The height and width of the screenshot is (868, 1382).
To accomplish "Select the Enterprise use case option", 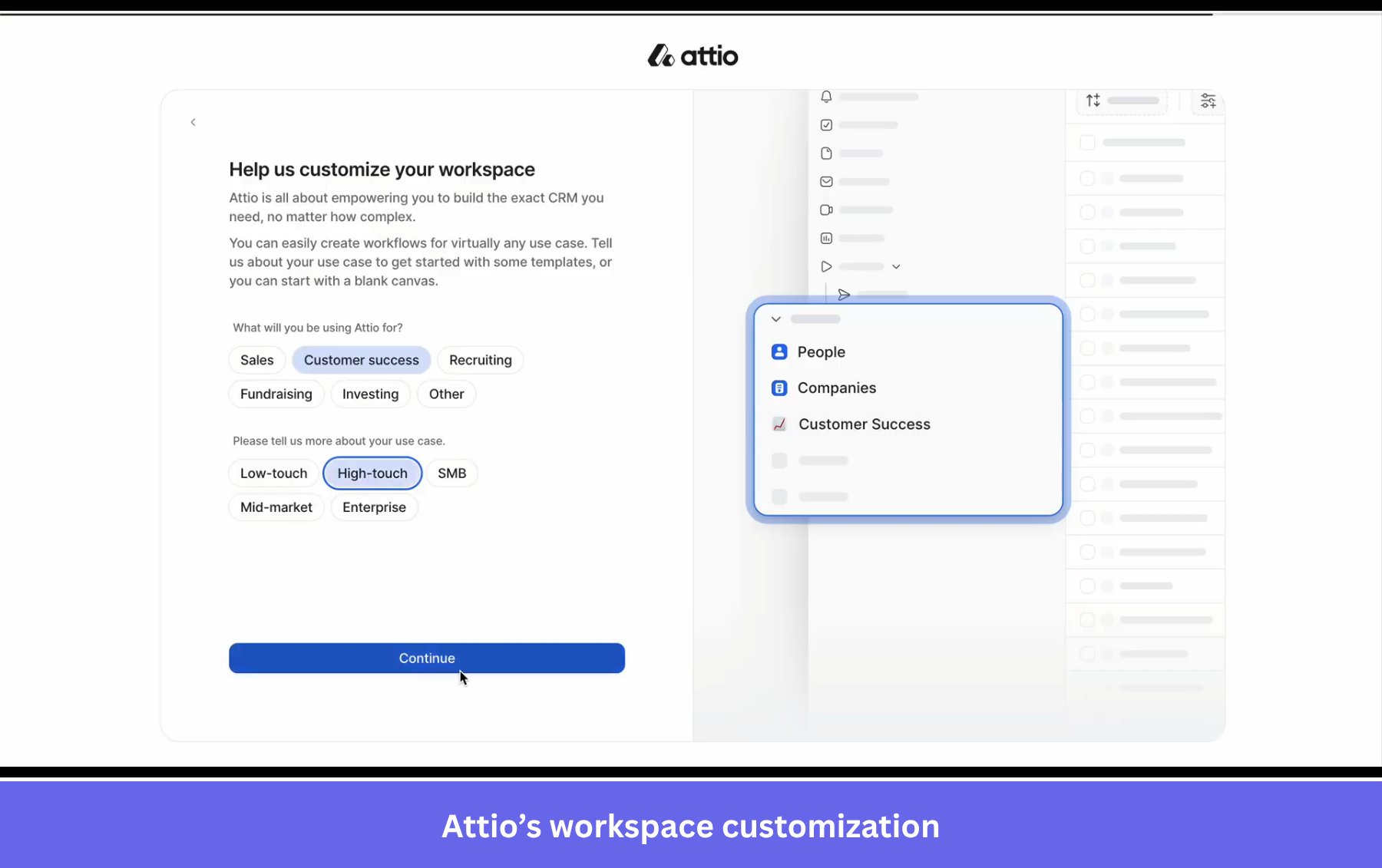I will click(374, 507).
